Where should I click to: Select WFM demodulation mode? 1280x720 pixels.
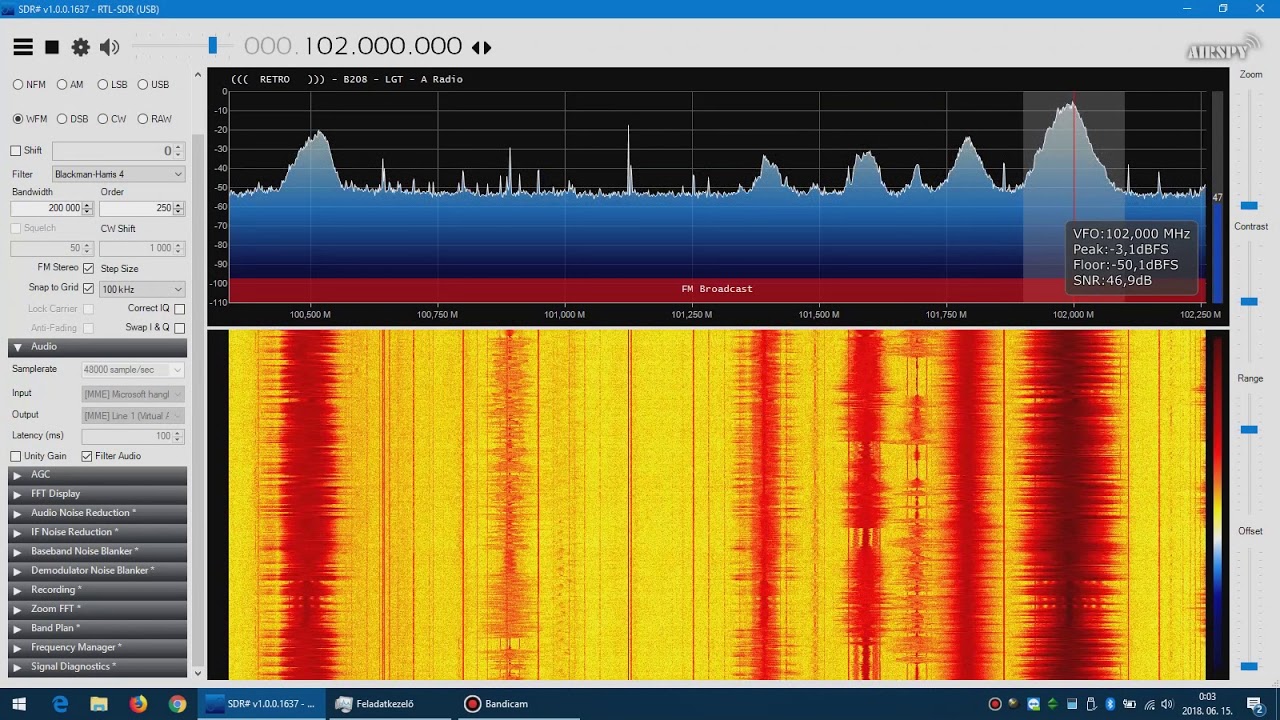click(x=30, y=119)
